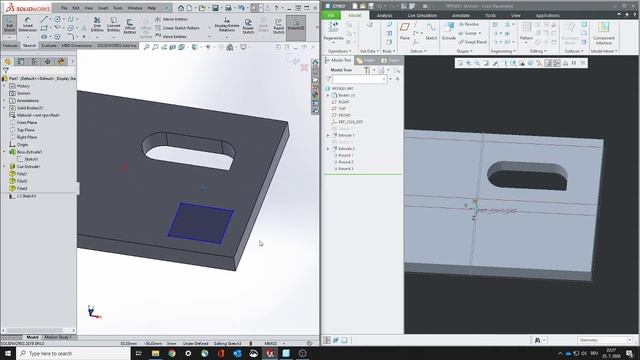
Task: Click Rapid Sketch in SolidWorks ribbon
Action: [279, 26]
